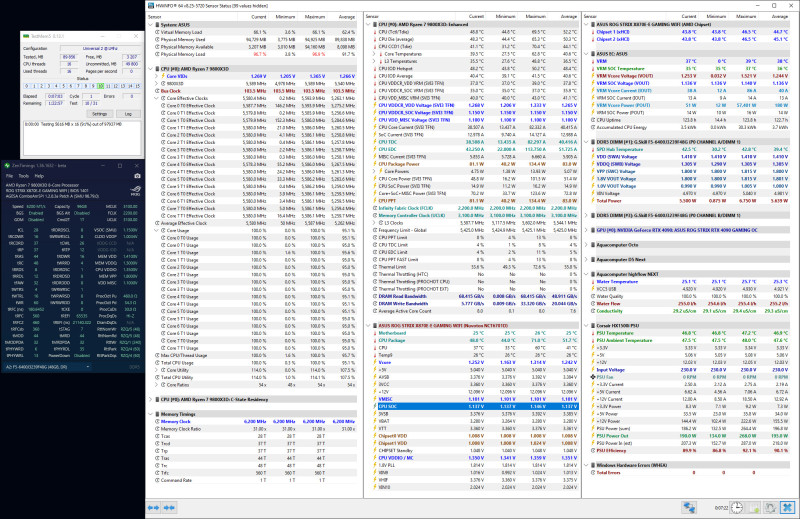Click TestMem5 thread status cell 0
800x519 pixels.
27,86
